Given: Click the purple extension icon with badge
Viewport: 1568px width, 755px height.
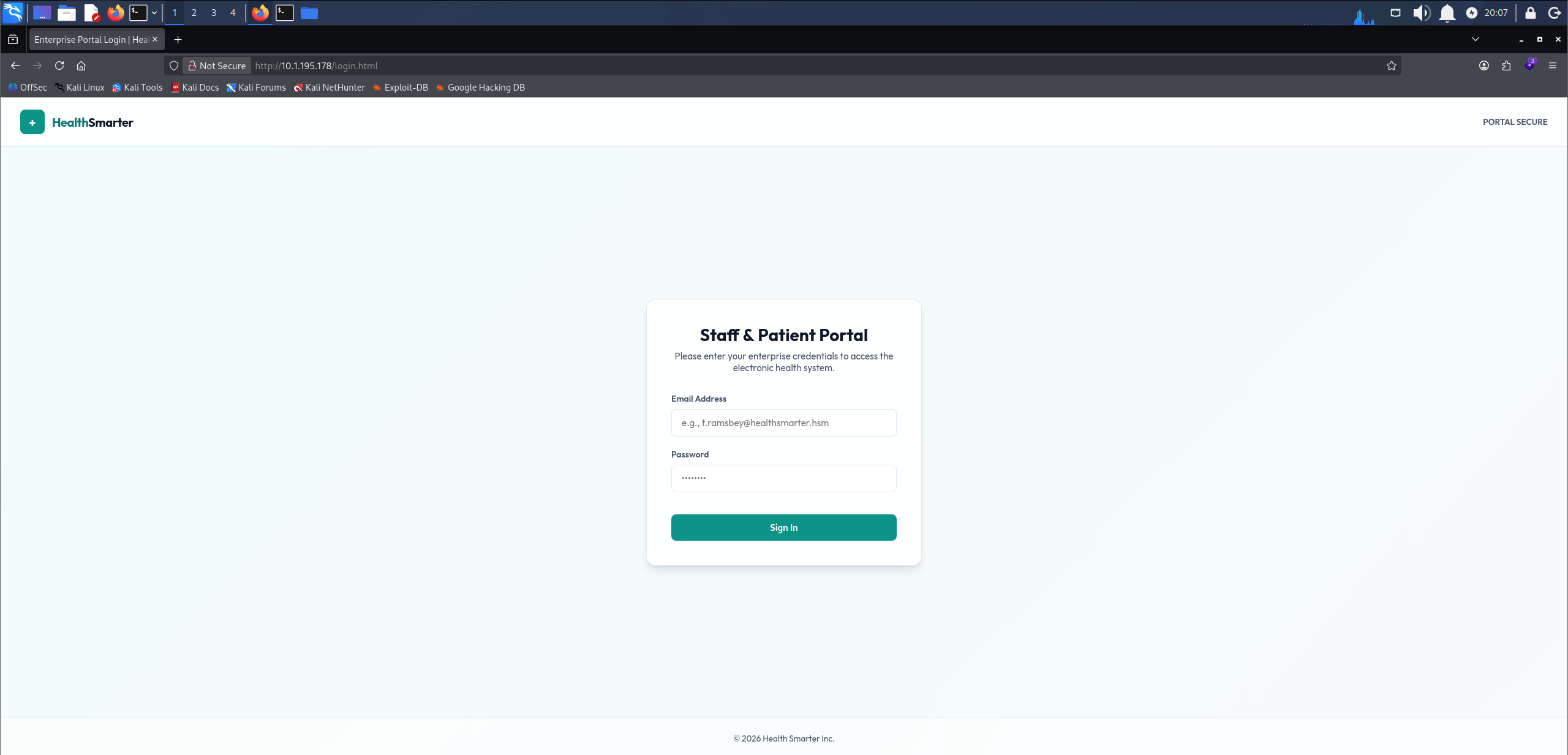Looking at the screenshot, I should coord(1529,64).
